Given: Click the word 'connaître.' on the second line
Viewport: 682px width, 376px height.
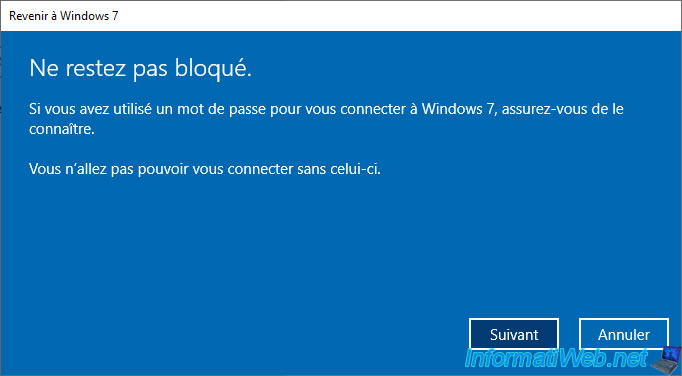Looking at the screenshot, I should [x=62, y=129].
